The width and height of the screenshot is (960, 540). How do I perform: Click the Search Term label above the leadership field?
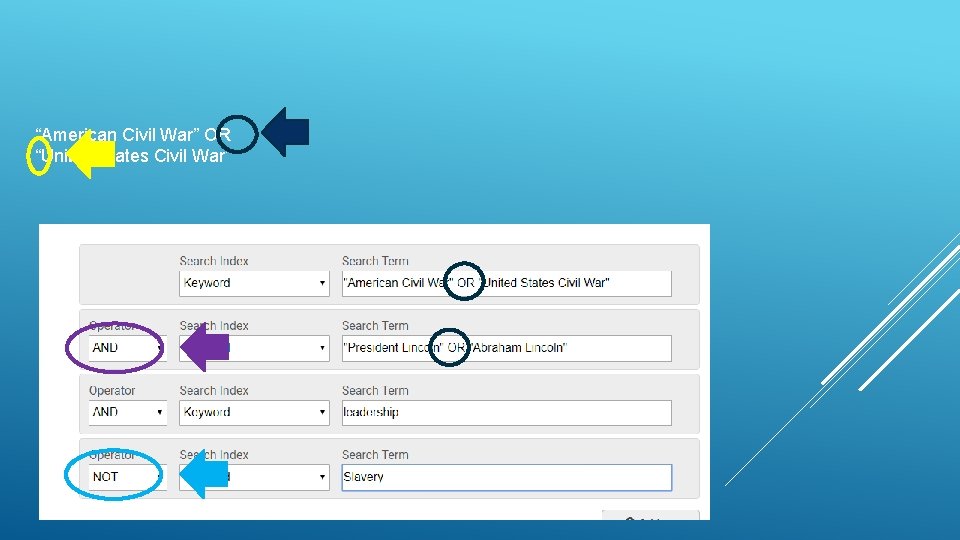click(x=375, y=391)
